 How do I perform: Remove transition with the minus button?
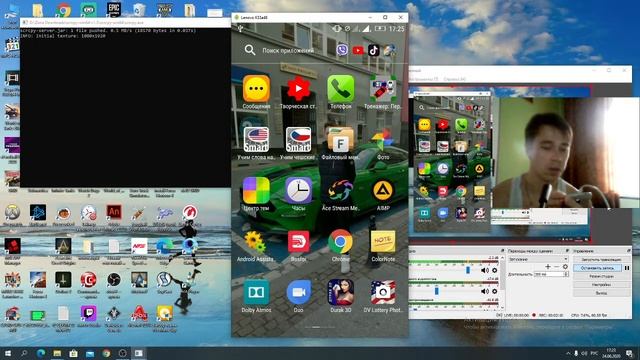556,267
